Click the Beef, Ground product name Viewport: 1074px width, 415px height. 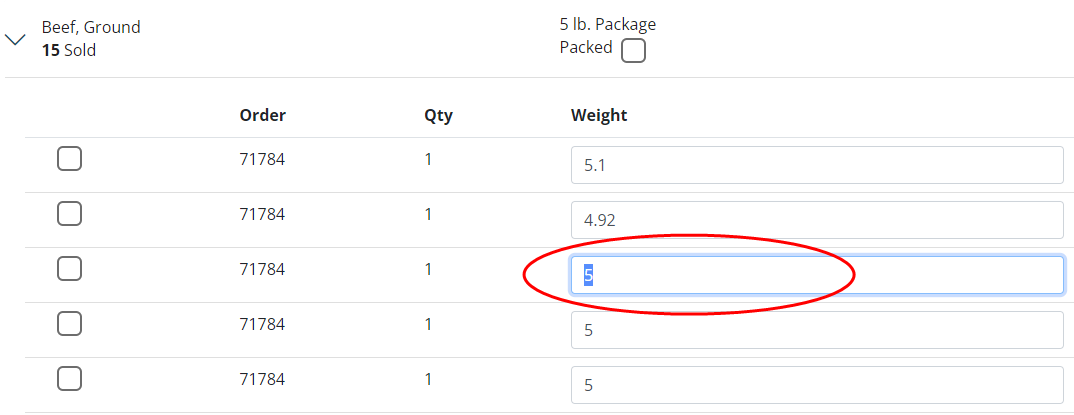[91, 27]
